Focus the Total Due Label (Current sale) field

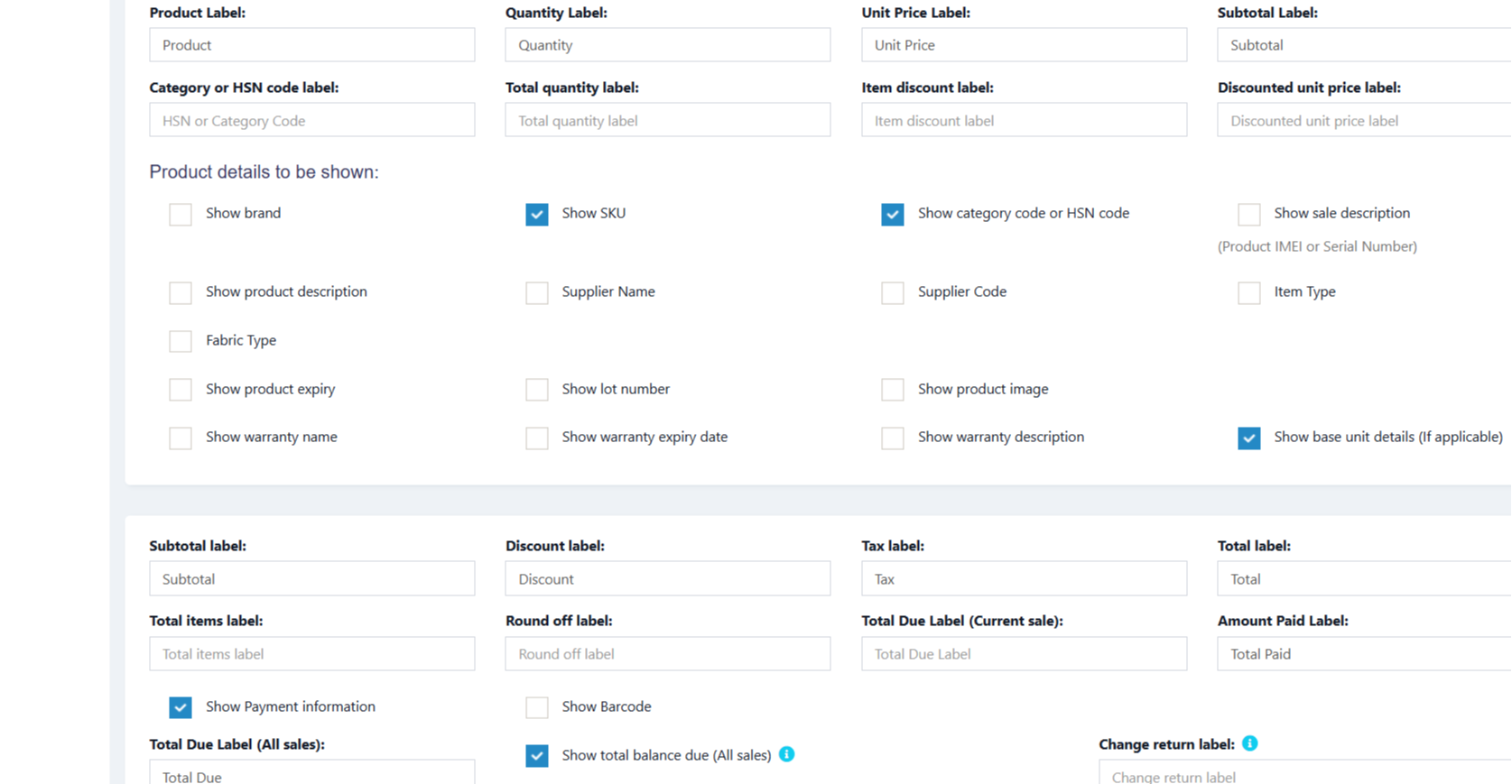(1024, 654)
